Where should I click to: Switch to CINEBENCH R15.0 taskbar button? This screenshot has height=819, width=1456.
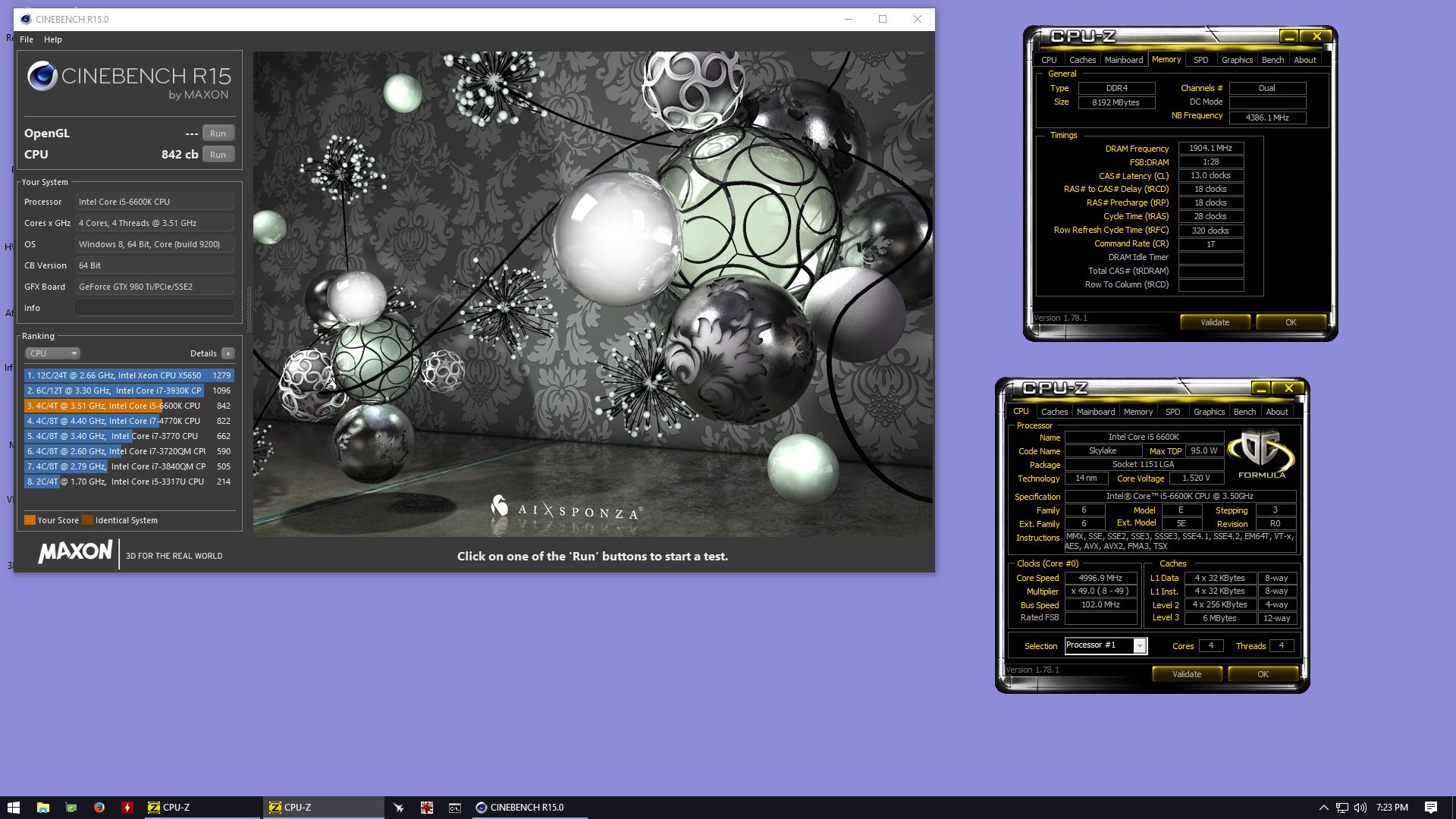point(529,808)
